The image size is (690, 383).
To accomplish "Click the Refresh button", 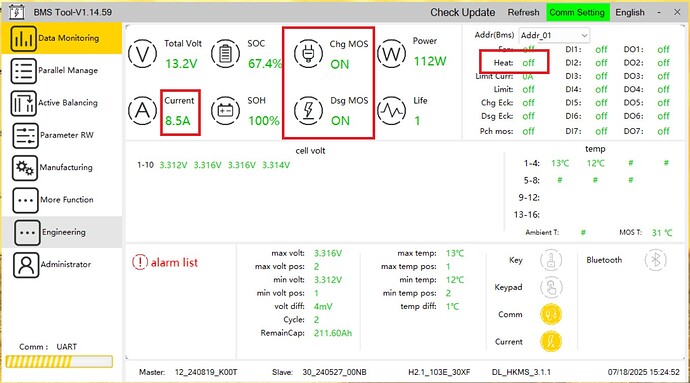I will (523, 12).
